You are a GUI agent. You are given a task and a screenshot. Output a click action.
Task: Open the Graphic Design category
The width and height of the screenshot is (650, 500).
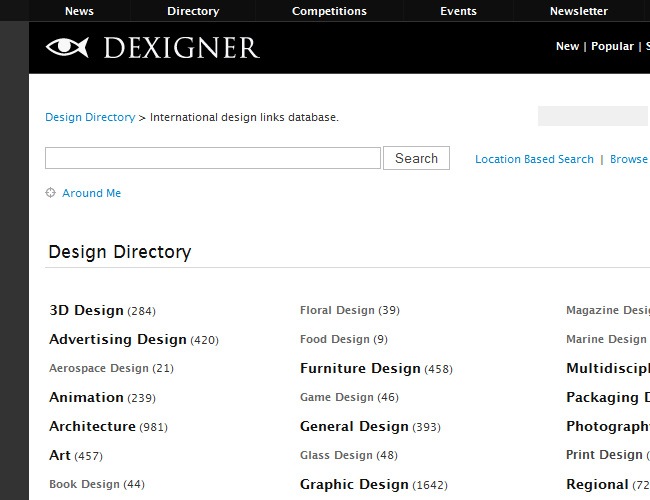[354, 484]
